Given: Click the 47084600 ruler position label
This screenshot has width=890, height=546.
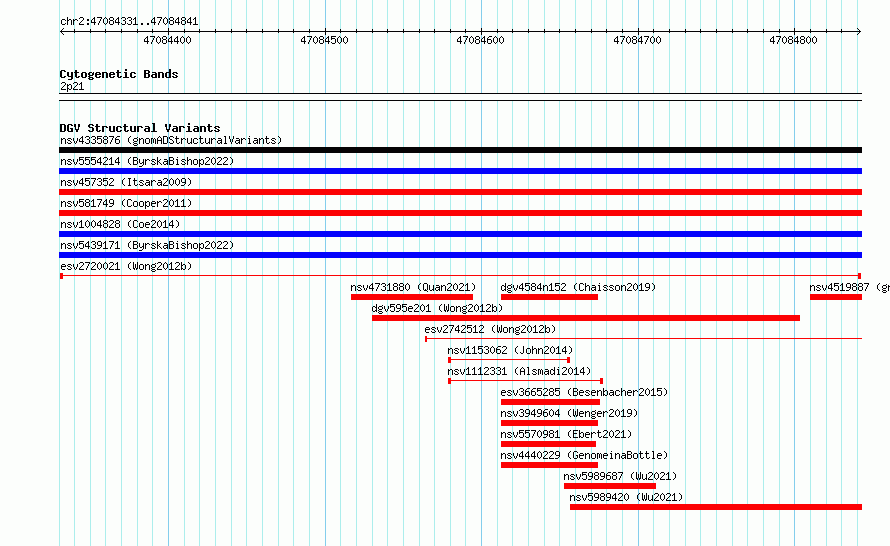Looking at the screenshot, I should coord(480,40).
